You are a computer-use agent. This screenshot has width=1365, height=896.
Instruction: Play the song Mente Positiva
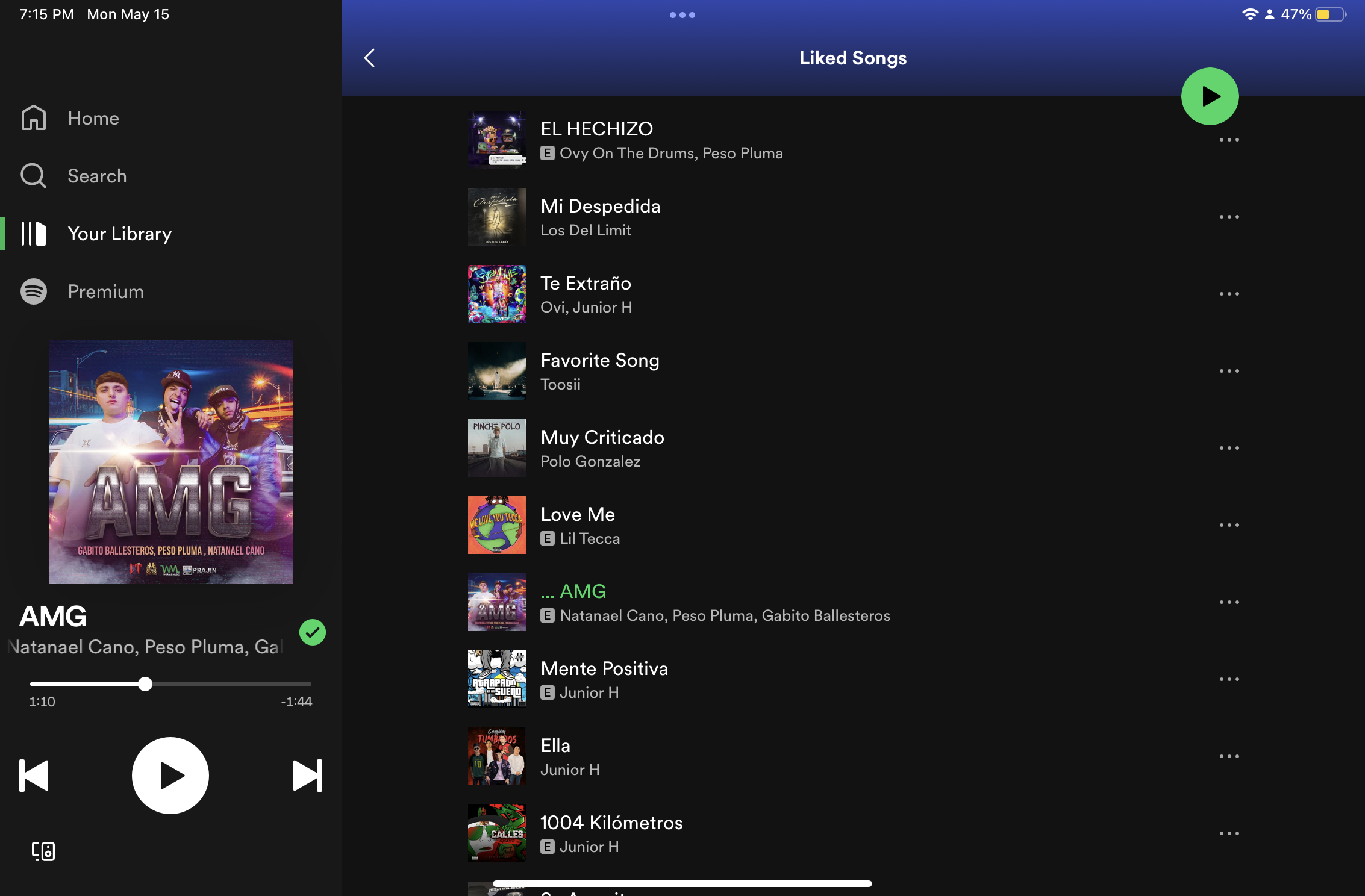604,668
